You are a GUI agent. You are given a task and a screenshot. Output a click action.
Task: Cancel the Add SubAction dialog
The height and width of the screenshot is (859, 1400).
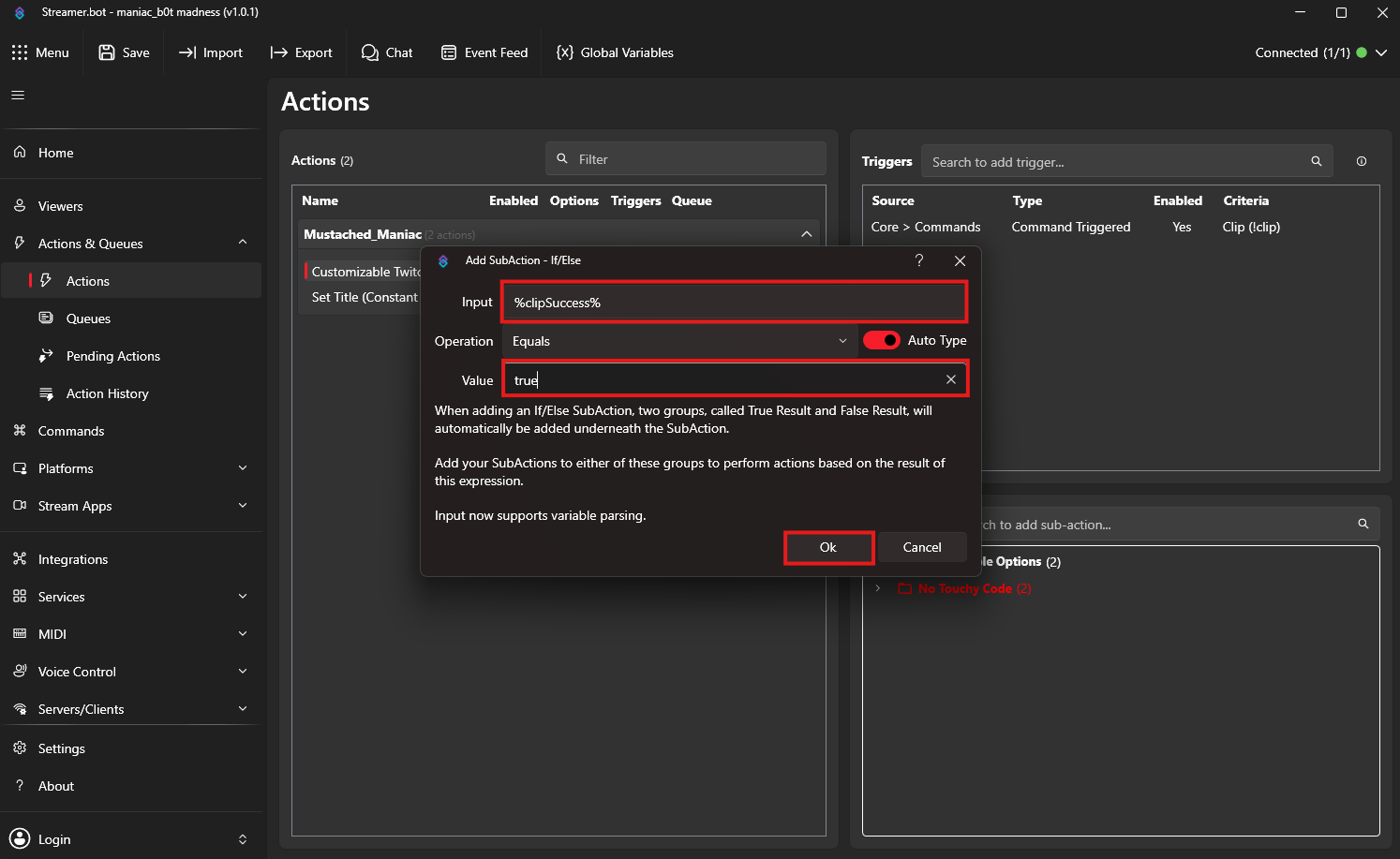[922, 547]
